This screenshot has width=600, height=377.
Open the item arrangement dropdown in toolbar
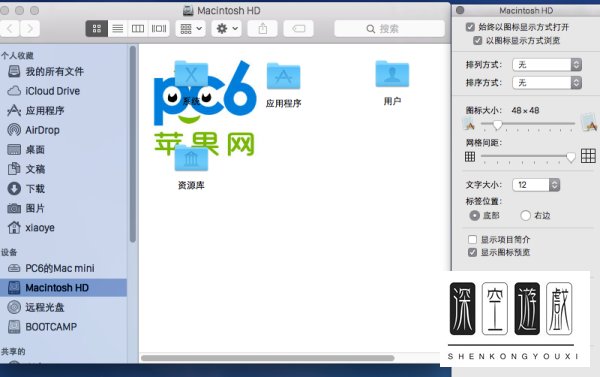tap(191, 29)
